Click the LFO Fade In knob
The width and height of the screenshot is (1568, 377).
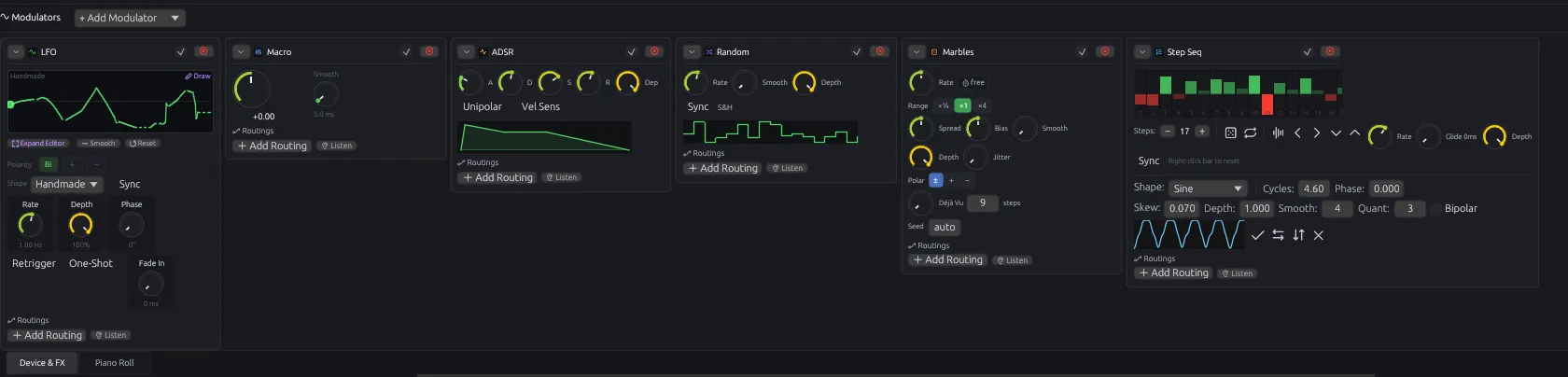(151, 285)
